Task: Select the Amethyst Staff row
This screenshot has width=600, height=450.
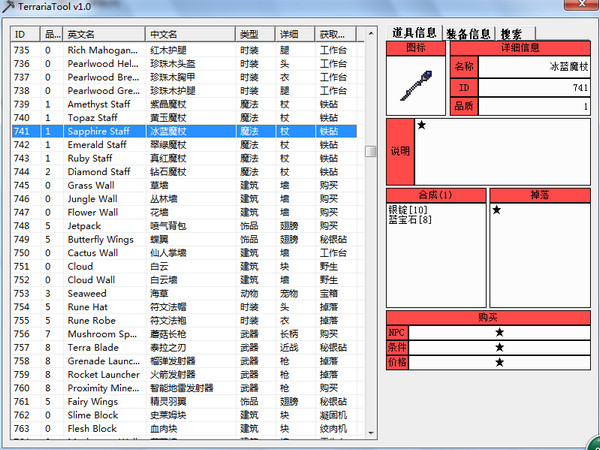Action: tap(184, 104)
